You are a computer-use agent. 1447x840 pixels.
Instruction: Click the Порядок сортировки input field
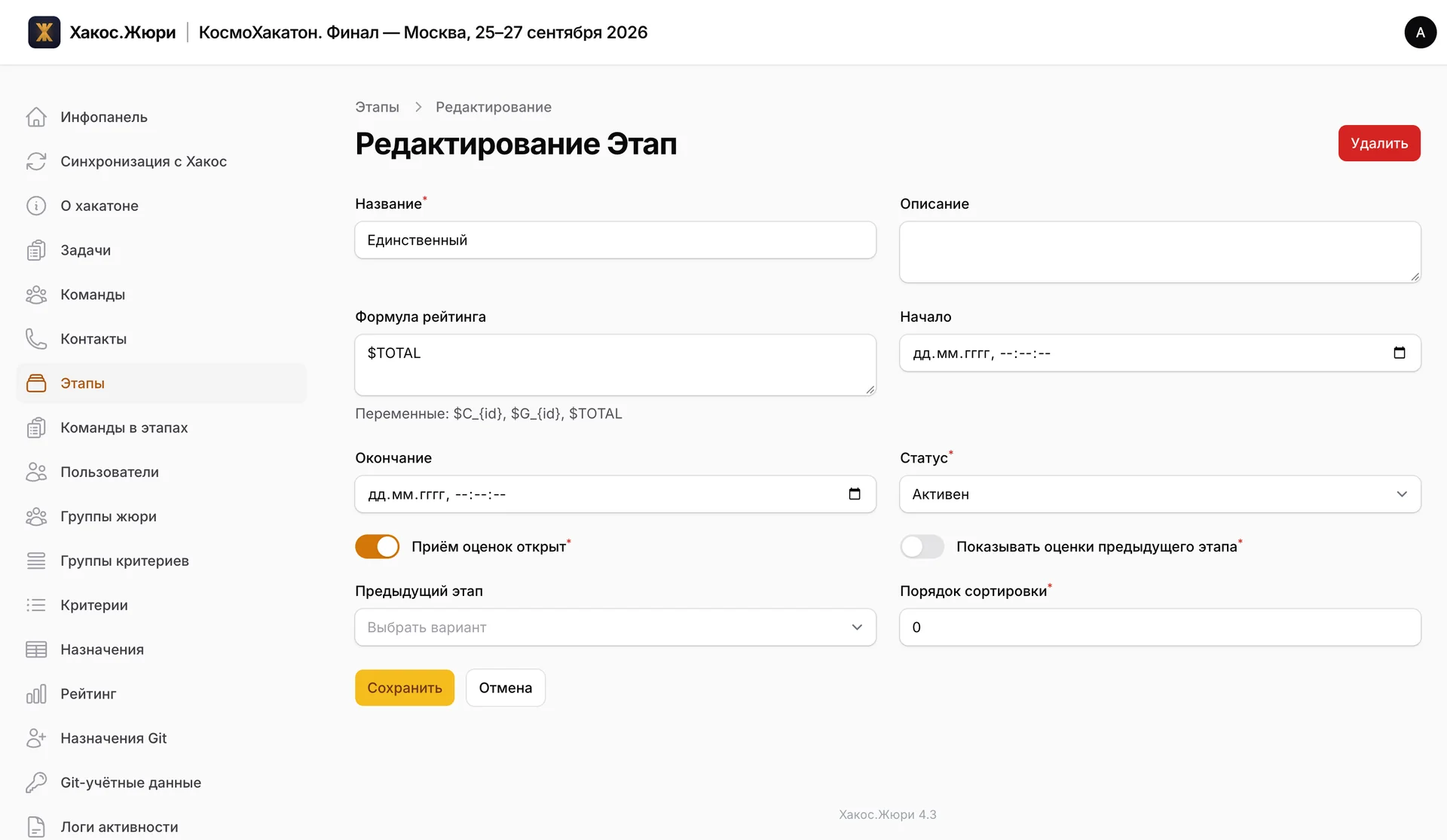click(x=1160, y=627)
